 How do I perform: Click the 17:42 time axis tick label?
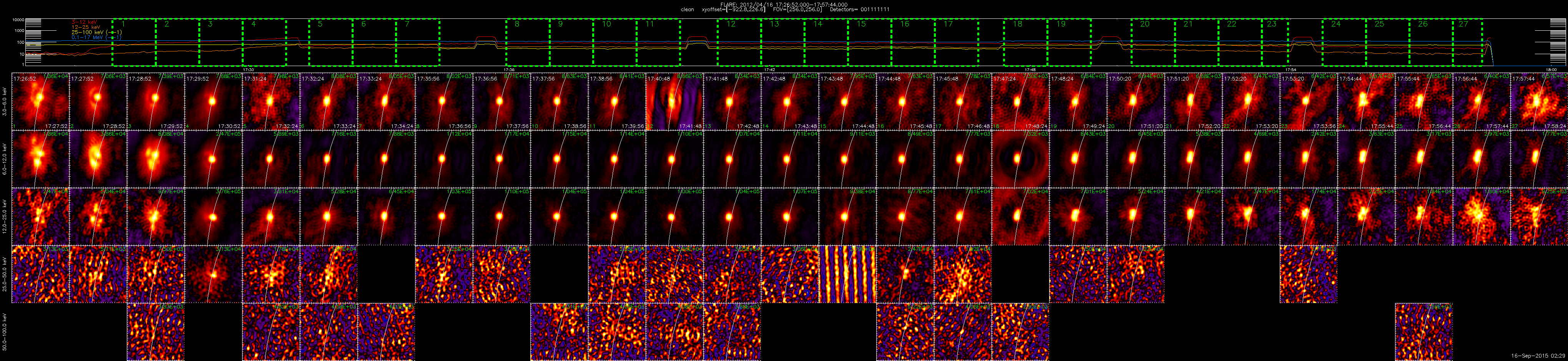[769, 70]
